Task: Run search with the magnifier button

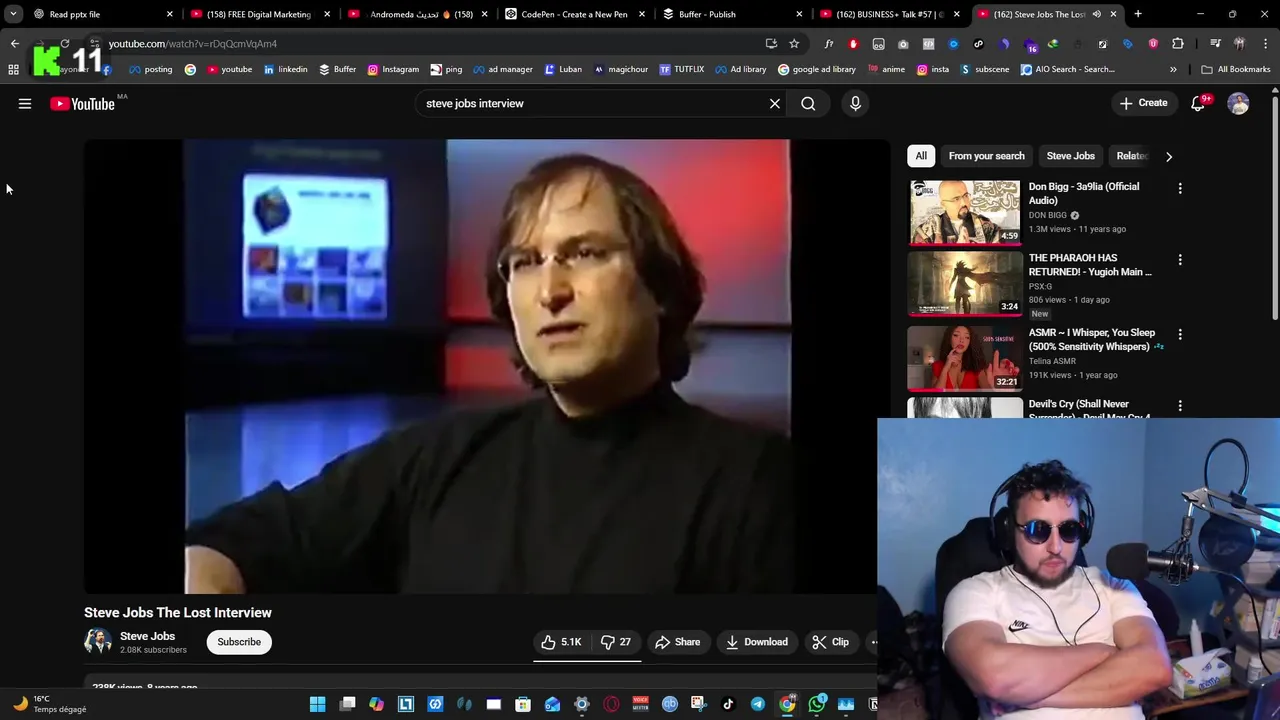Action: [x=808, y=103]
